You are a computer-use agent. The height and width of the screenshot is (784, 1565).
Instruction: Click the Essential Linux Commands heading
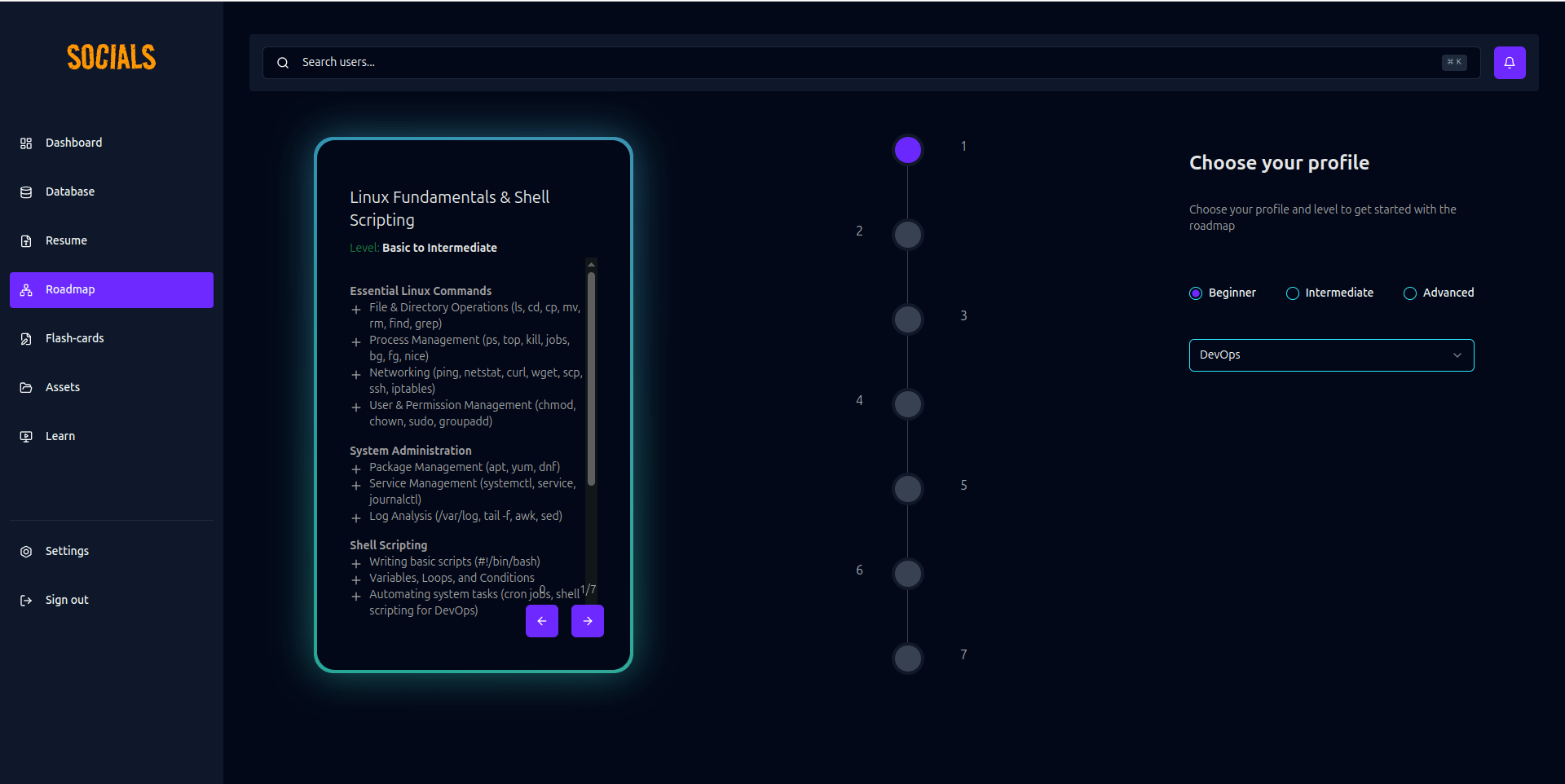pos(421,291)
